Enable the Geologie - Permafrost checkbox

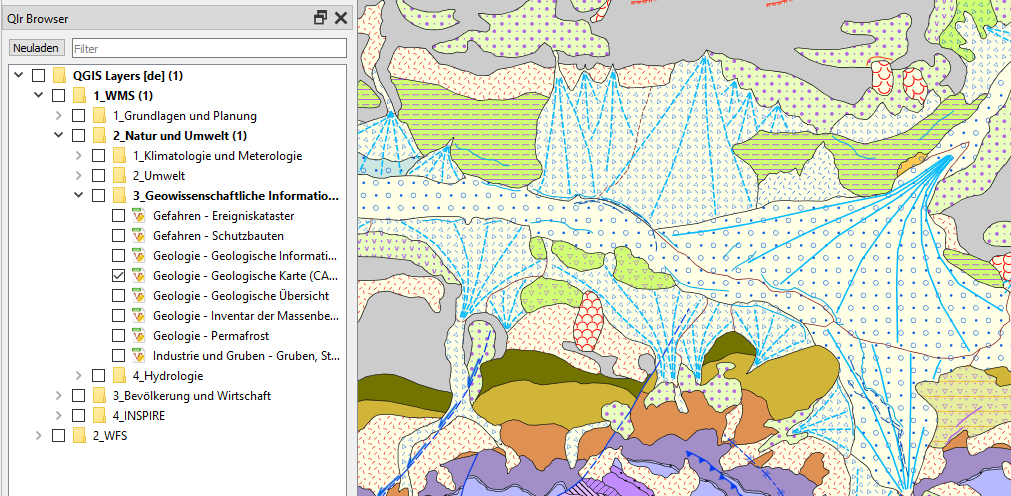[x=119, y=336]
